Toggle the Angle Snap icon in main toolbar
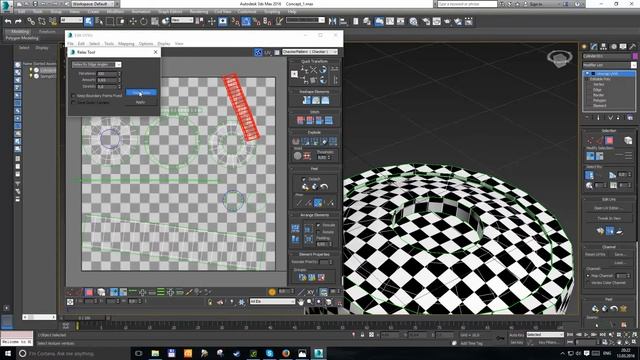The width and height of the screenshot is (640, 360). [x=246, y=21]
